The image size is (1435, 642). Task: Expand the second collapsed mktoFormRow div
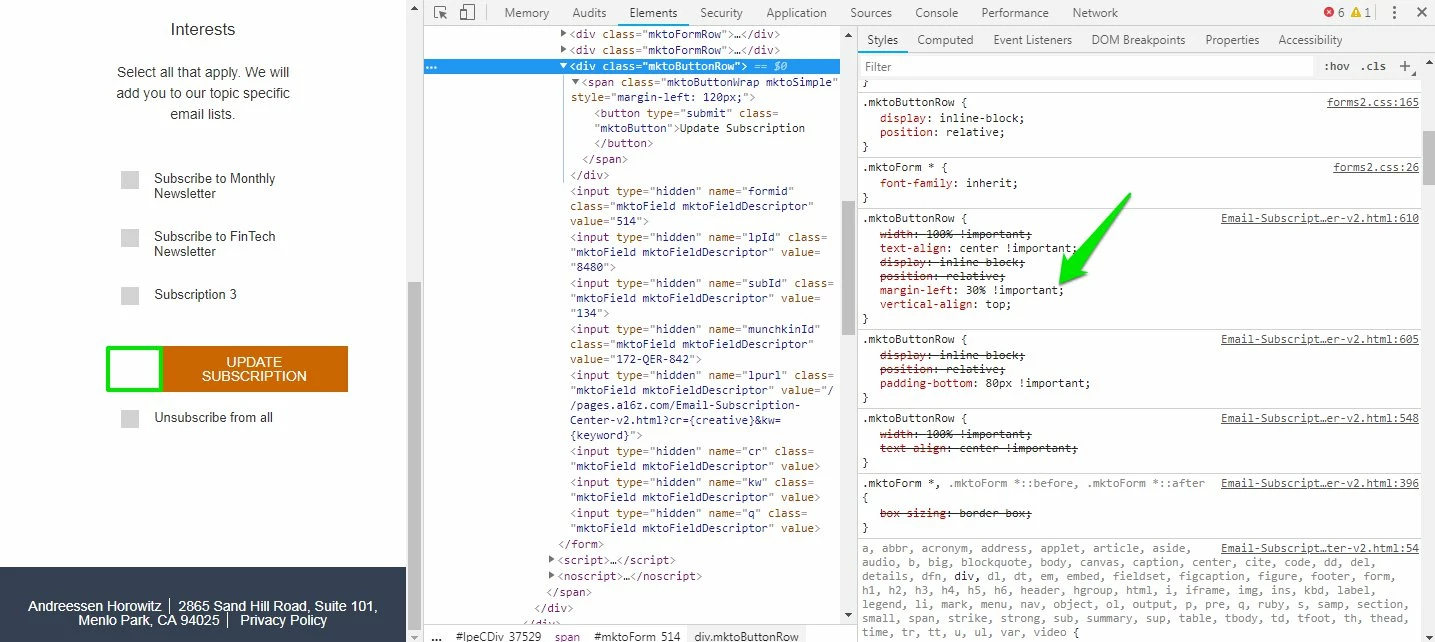[x=564, y=50]
